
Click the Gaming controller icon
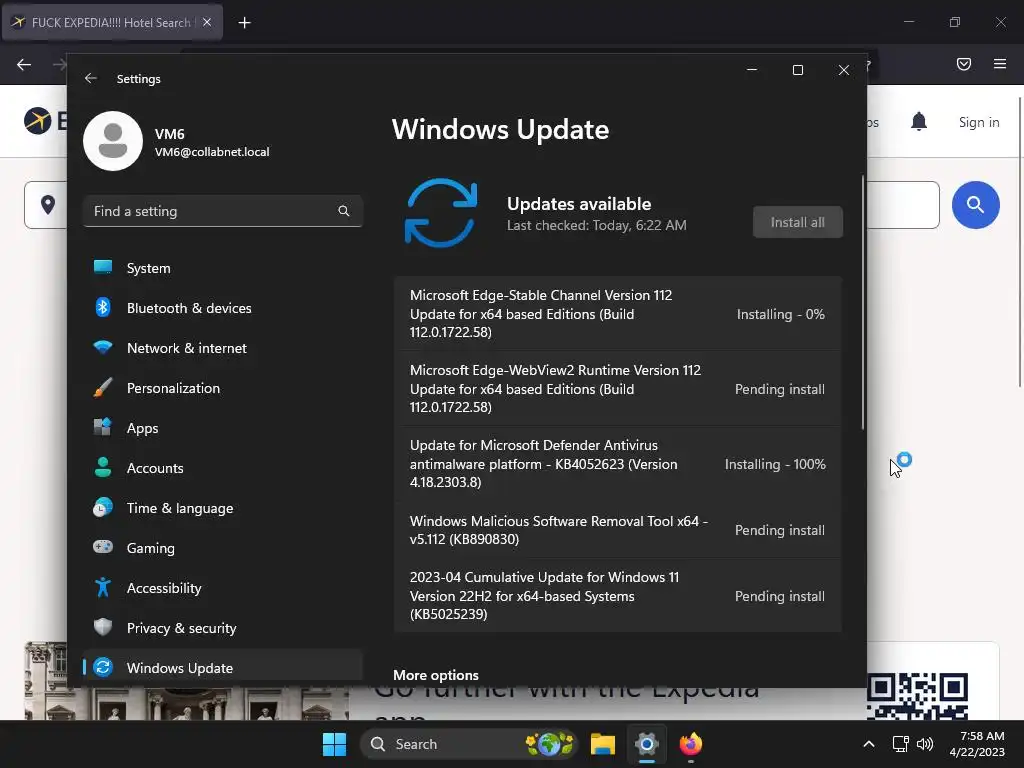click(x=103, y=547)
